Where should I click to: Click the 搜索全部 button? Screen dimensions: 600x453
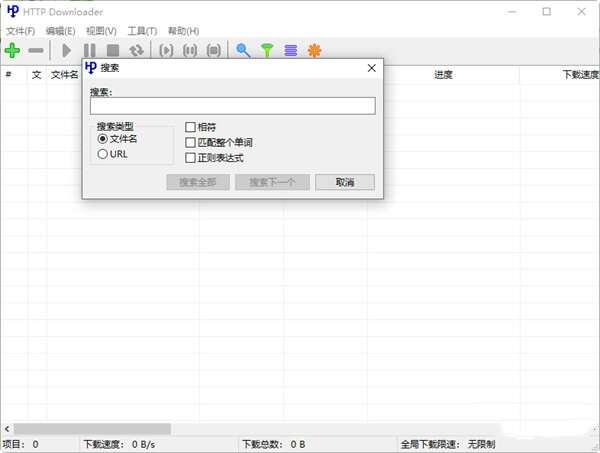coord(198,182)
